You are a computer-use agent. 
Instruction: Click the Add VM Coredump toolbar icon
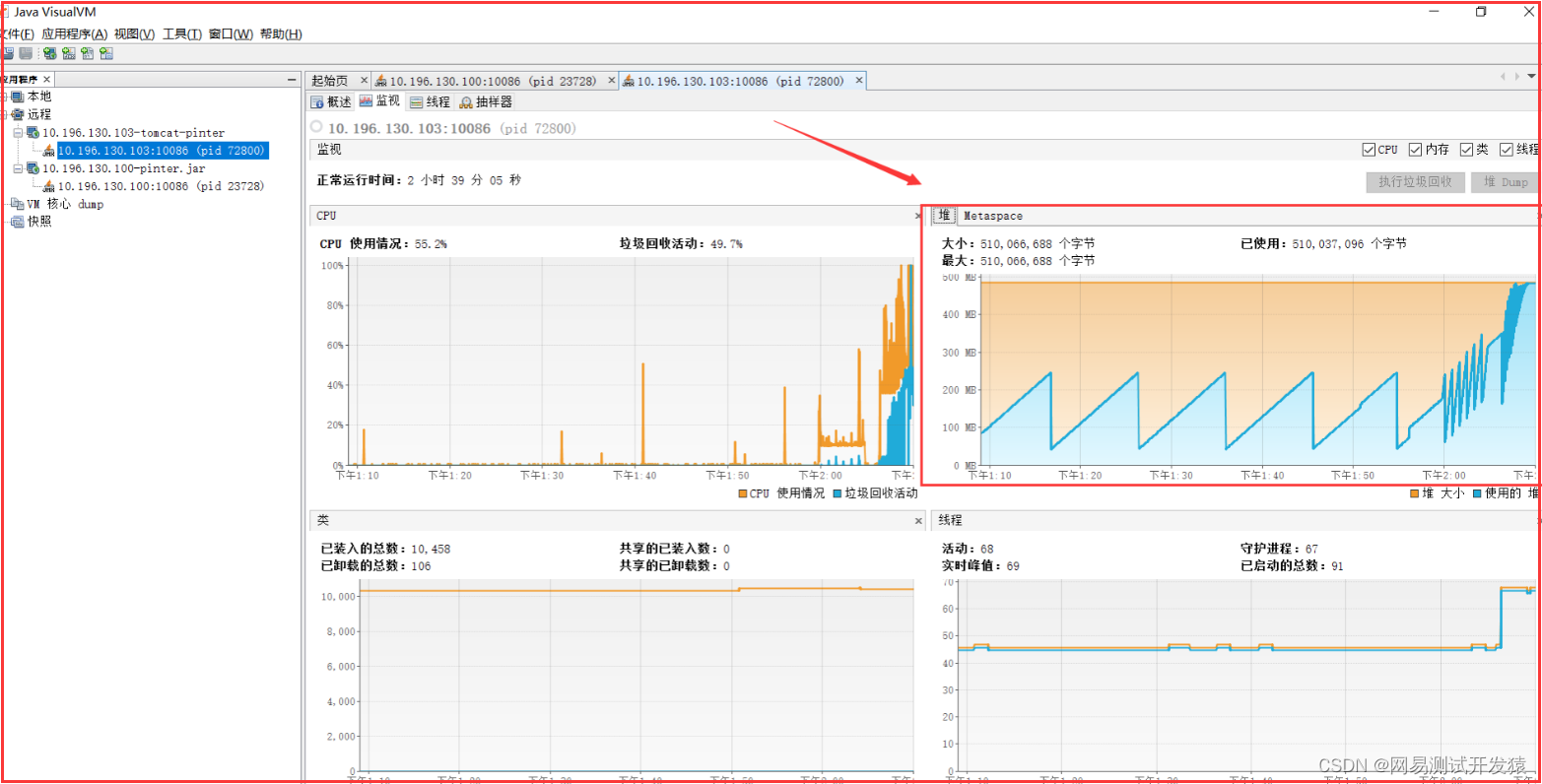click(88, 53)
